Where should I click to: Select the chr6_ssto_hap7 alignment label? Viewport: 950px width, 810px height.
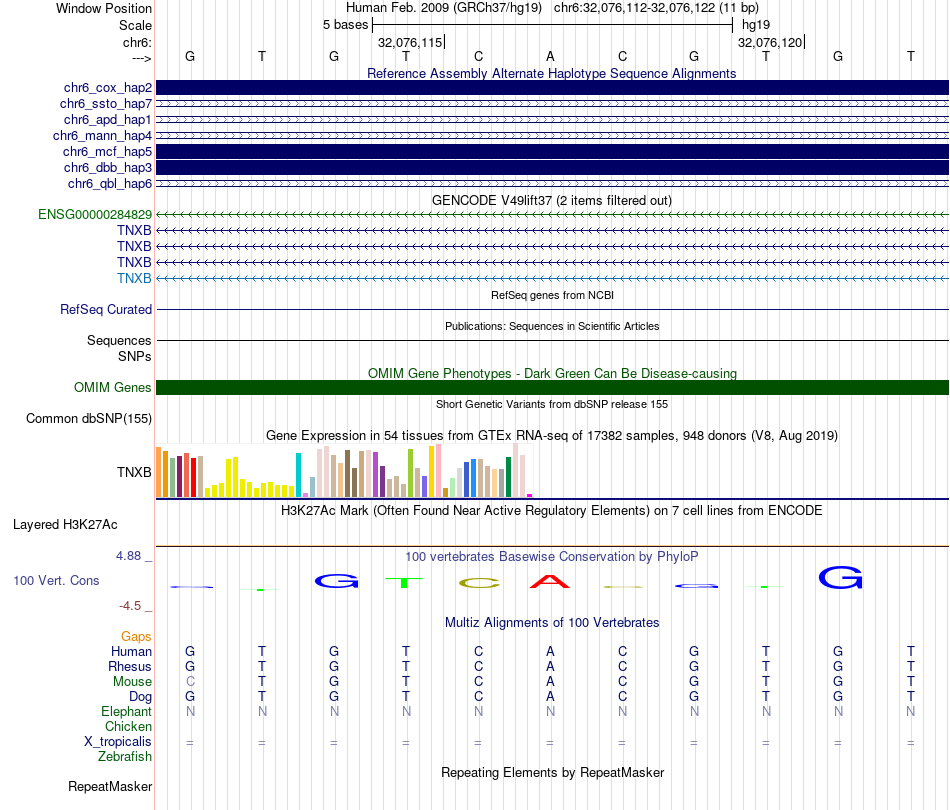[x=105, y=104]
